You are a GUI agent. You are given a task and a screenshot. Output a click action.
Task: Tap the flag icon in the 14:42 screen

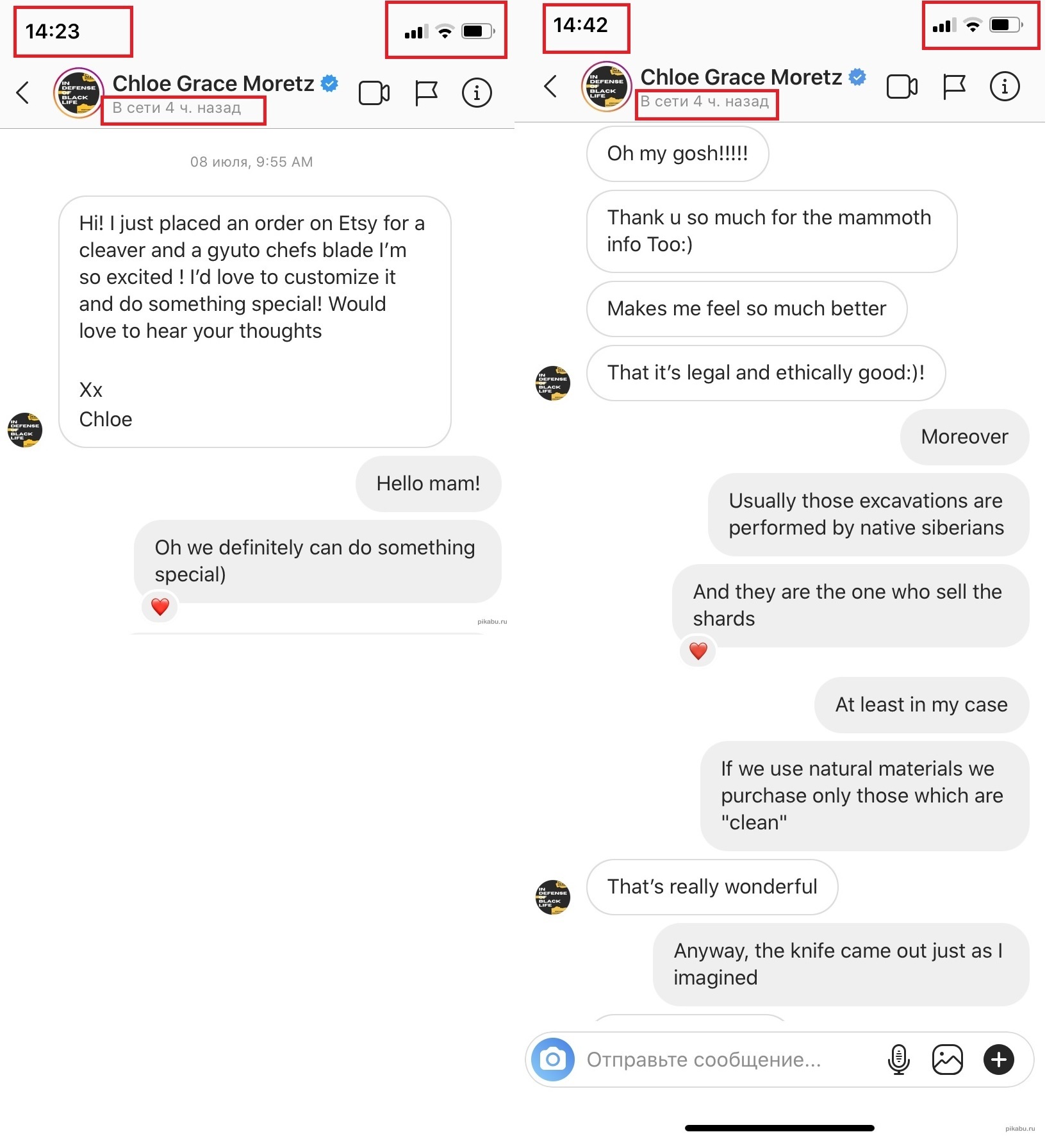(954, 87)
